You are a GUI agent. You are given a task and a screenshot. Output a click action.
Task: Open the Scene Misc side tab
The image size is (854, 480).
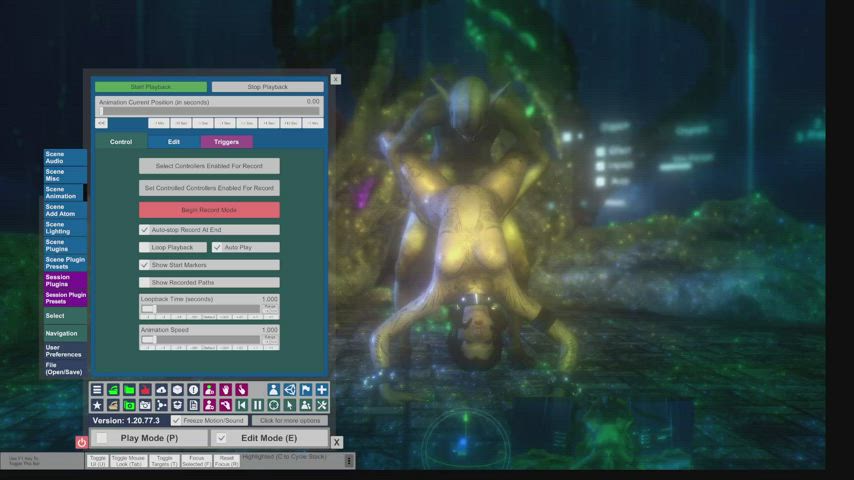click(65, 175)
